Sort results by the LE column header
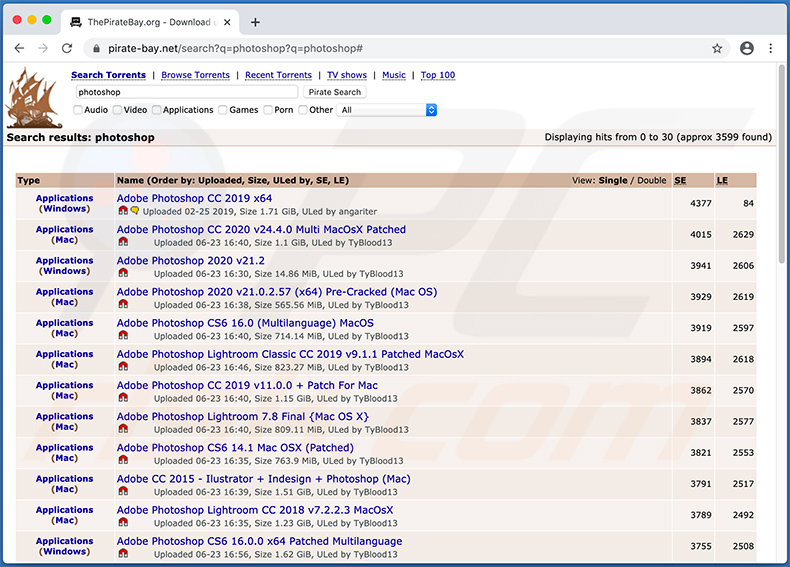Image resolution: width=790 pixels, height=567 pixels. coord(722,180)
